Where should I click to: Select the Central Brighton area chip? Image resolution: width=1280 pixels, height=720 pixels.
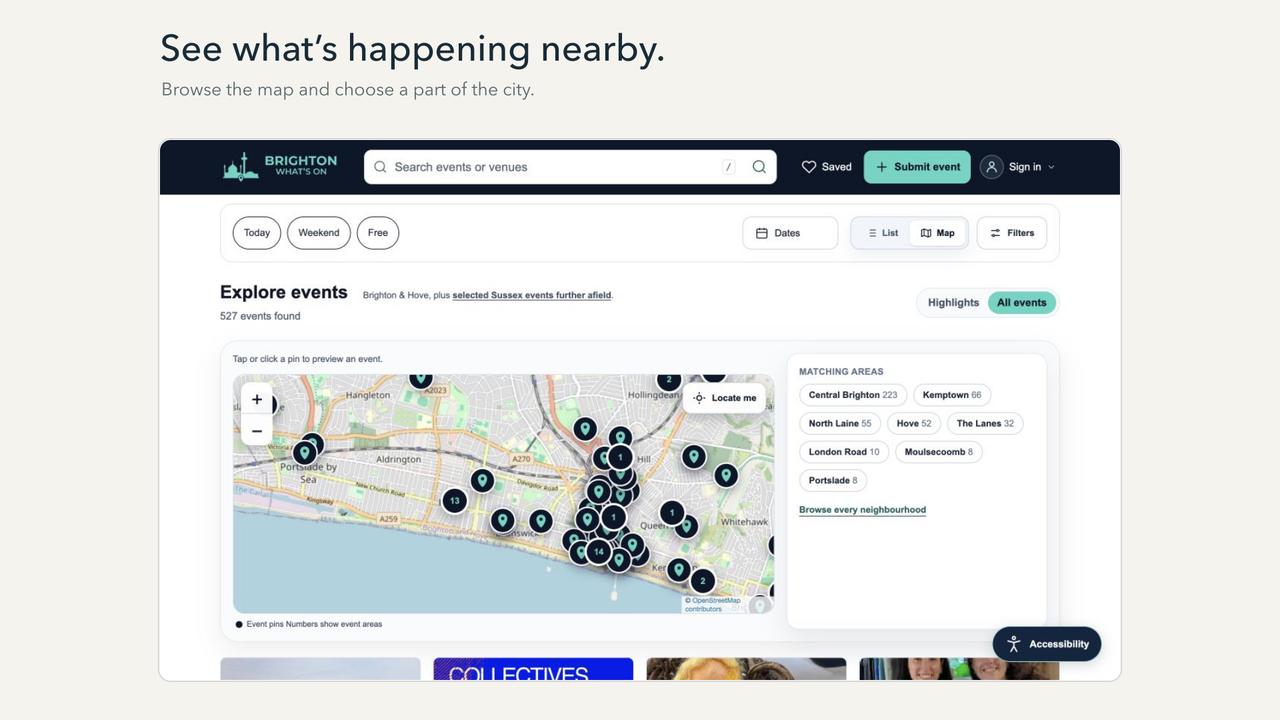pyautogui.click(x=853, y=395)
